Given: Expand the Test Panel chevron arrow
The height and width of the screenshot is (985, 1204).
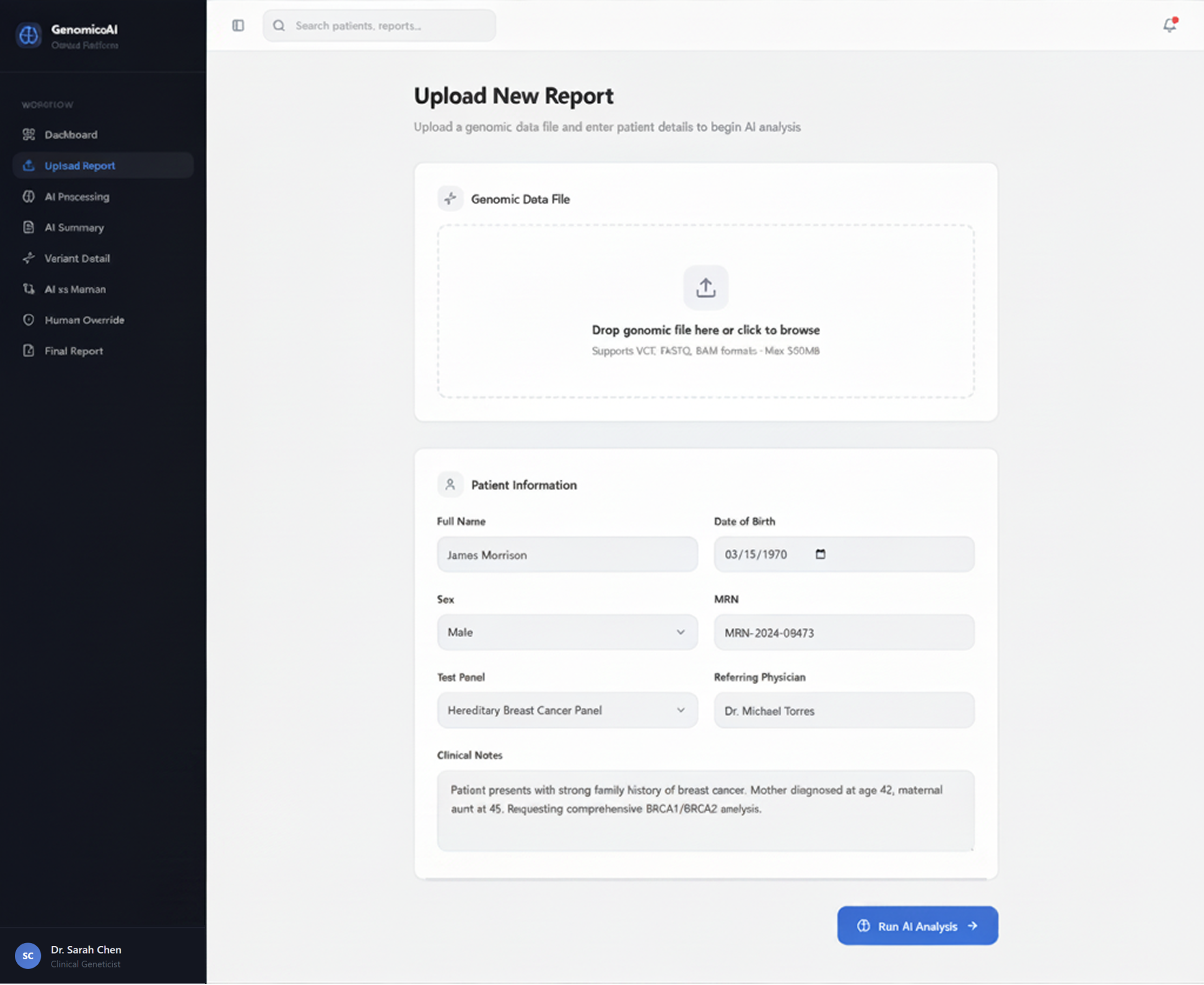Looking at the screenshot, I should [x=681, y=710].
